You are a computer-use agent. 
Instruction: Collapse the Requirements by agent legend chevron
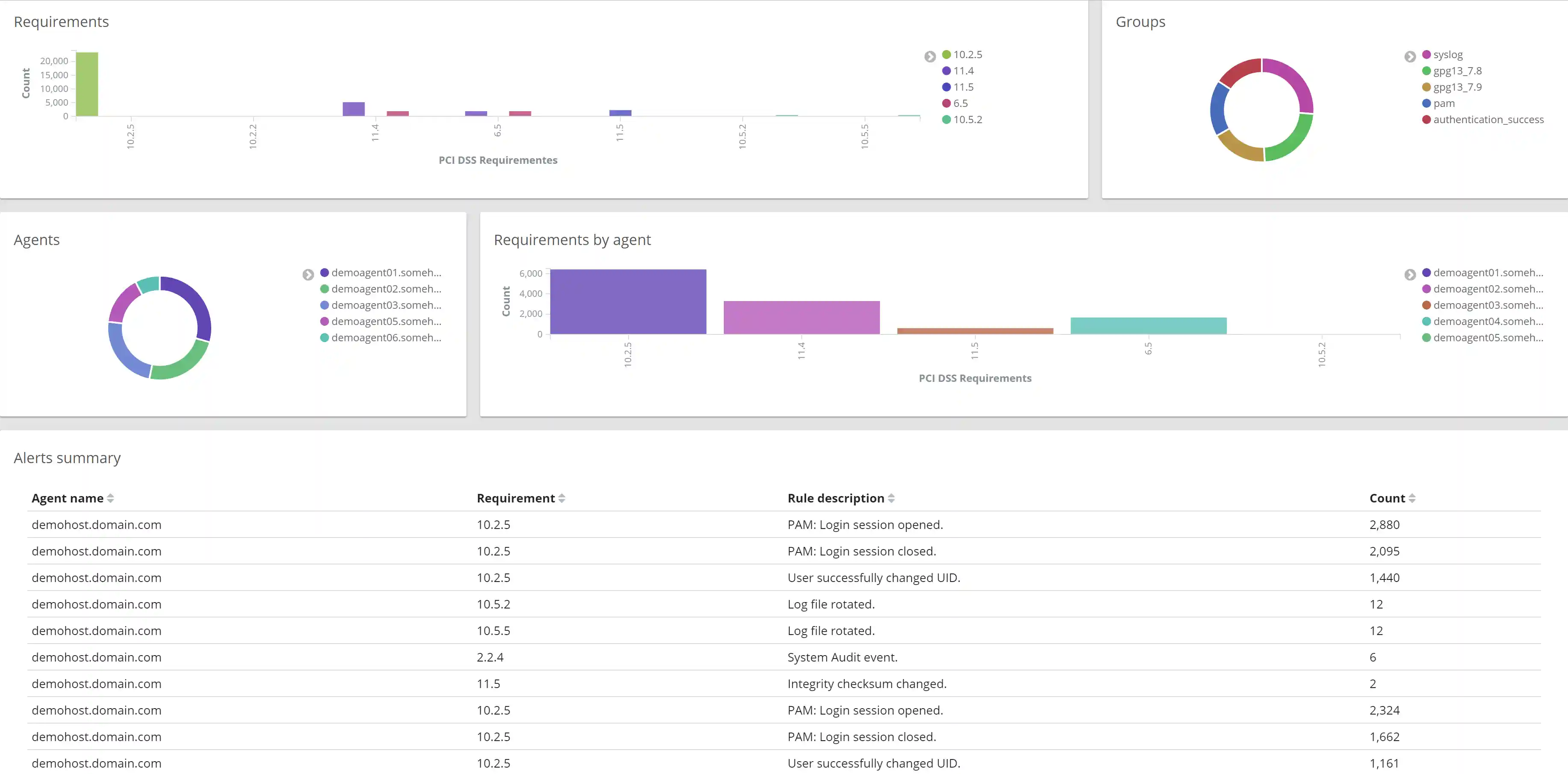[1410, 275]
